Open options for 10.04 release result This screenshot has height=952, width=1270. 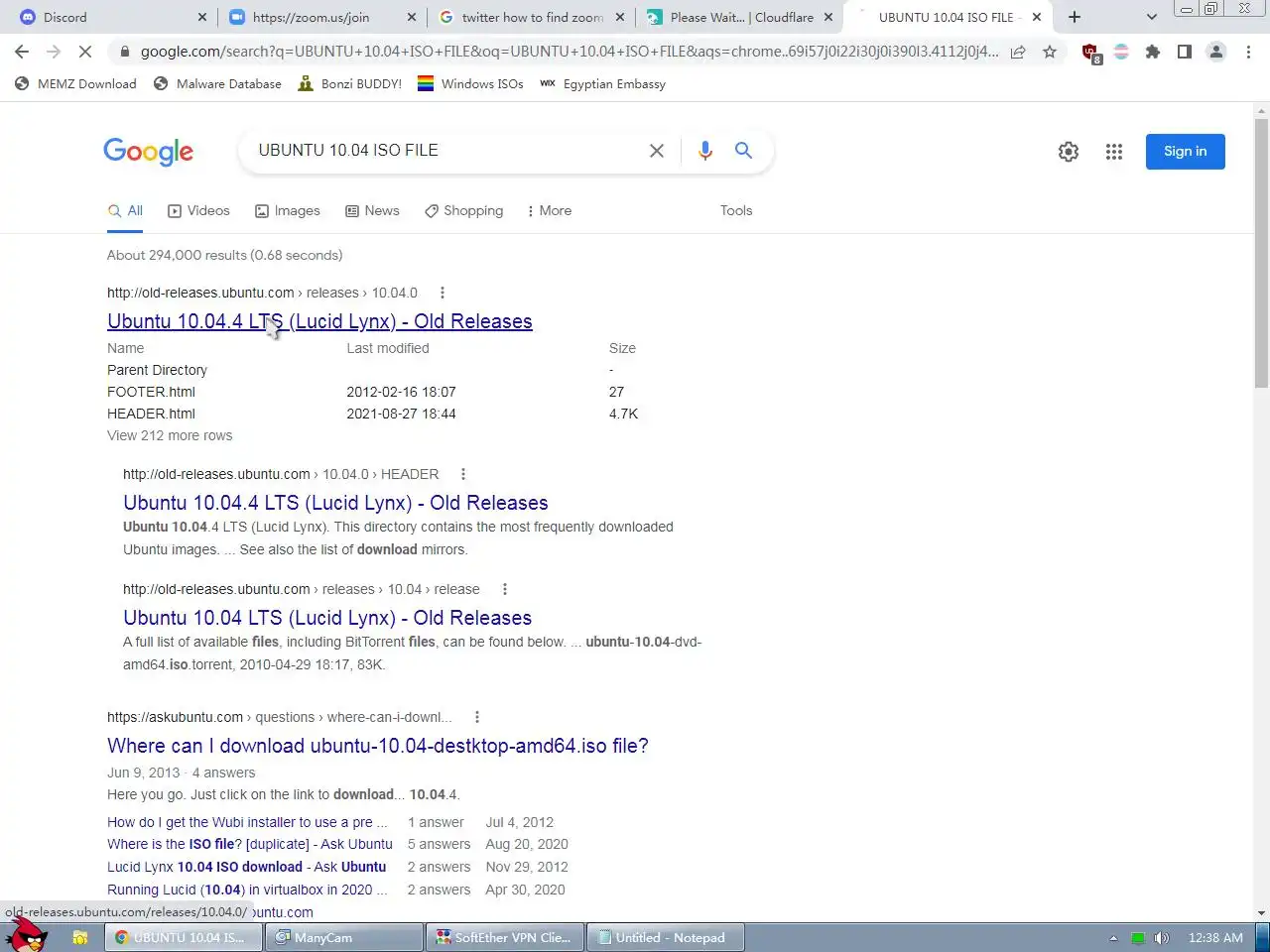click(x=505, y=589)
